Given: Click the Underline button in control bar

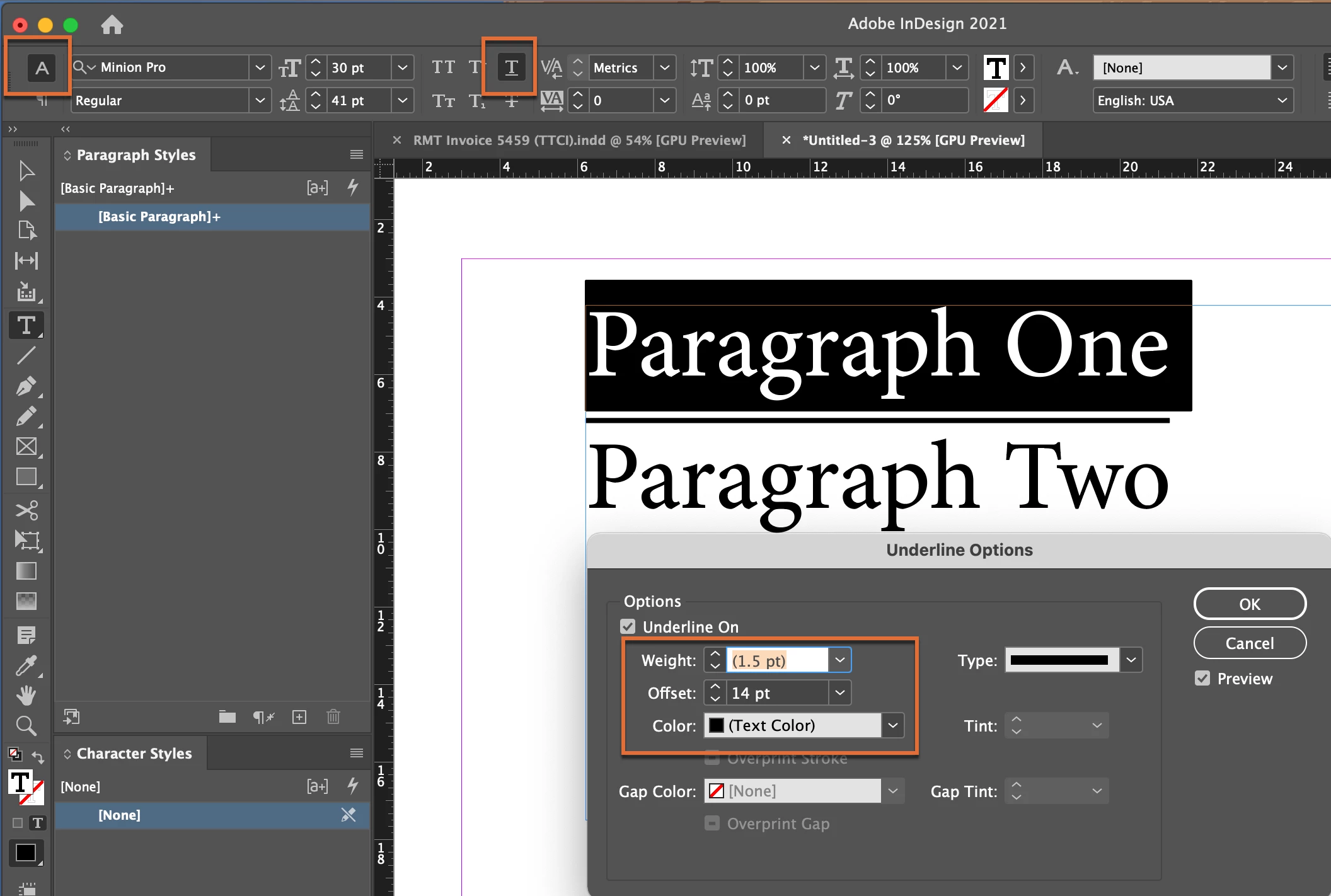Looking at the screenshot, I should tap(511, 67).
